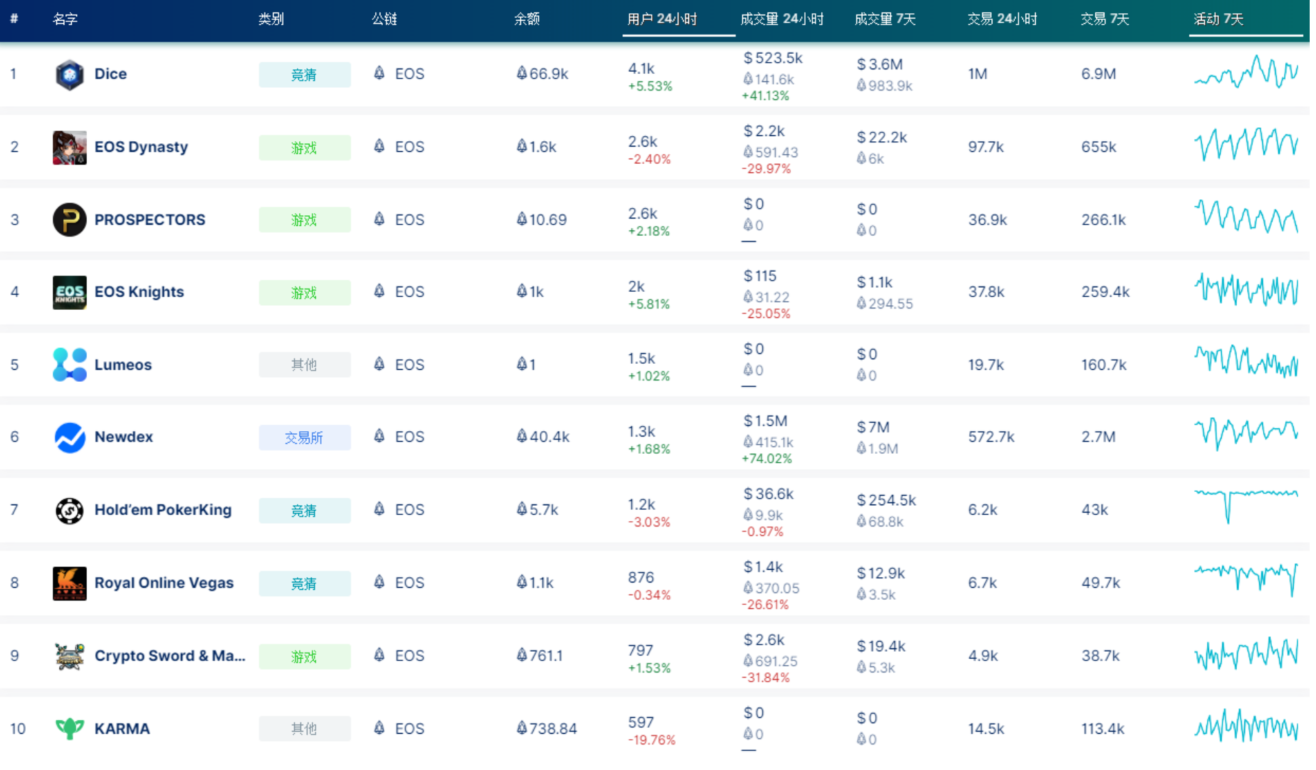Click the EOS Dynasty game logo
Image resolution: width=1316 pixels, height=770 pixels.
[x=69, y=148]
